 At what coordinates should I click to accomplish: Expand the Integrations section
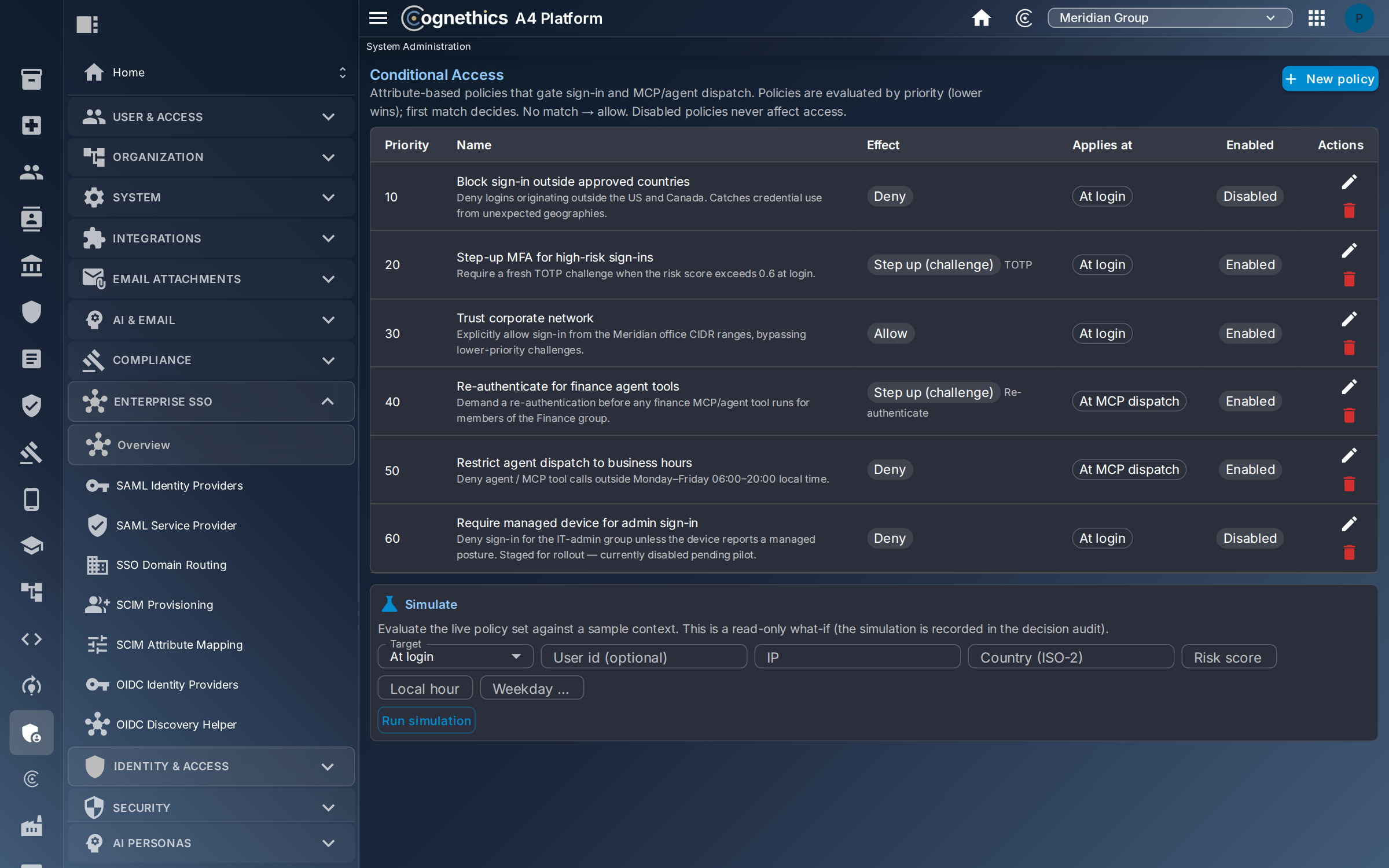point(211,238)
